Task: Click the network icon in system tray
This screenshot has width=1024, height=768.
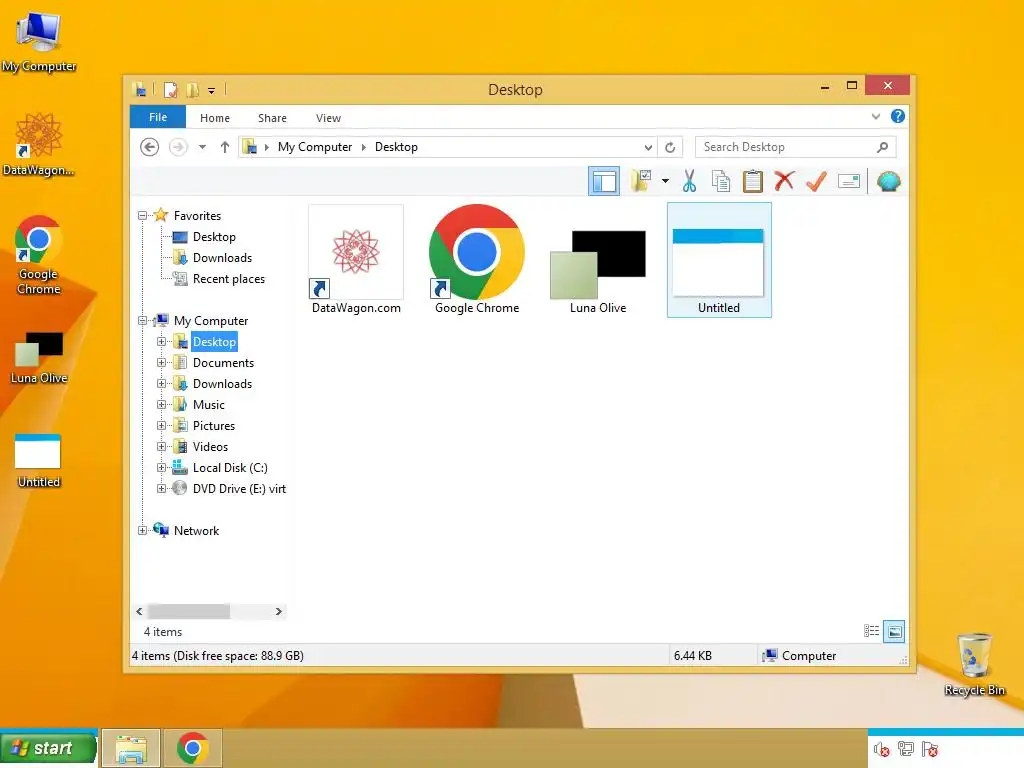Action: (x=906, y=749)
